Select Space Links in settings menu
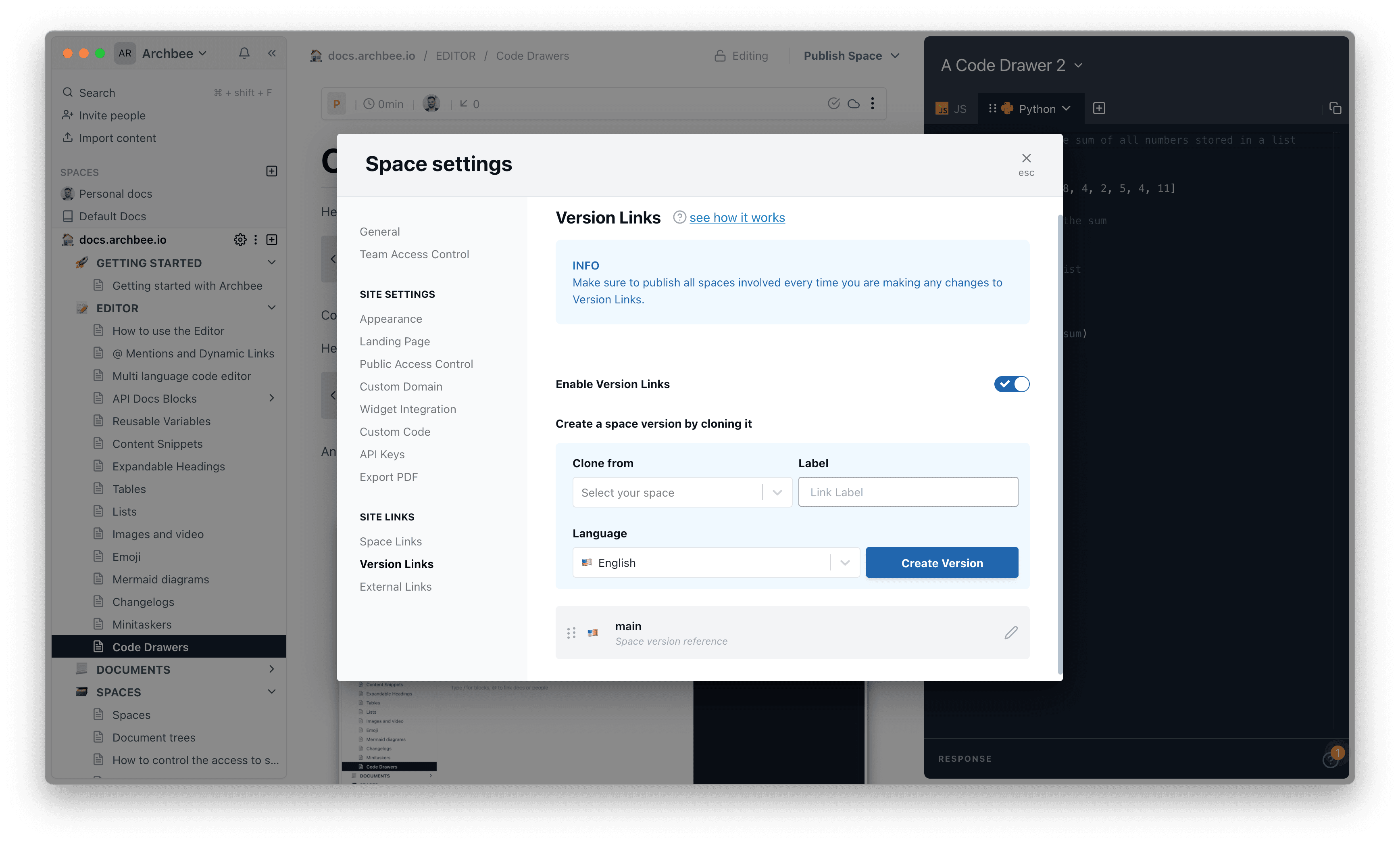The image size is (1400, 844). pyautogui.click(x=390, y=542)
